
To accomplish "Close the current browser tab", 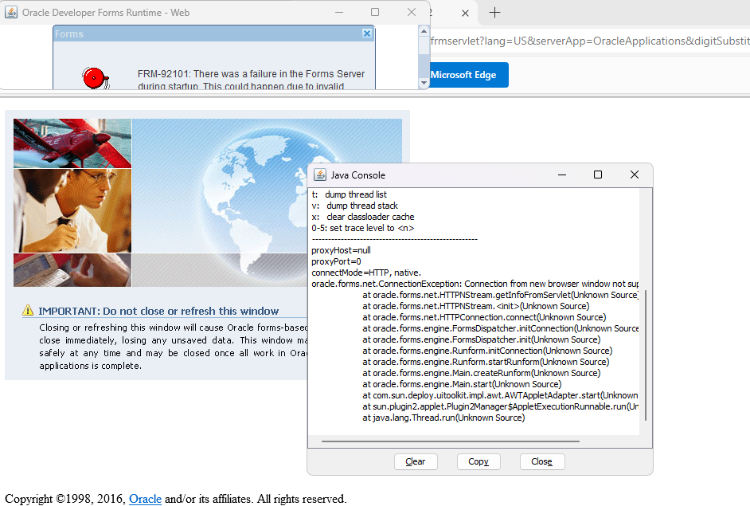I will click(464, 13).
